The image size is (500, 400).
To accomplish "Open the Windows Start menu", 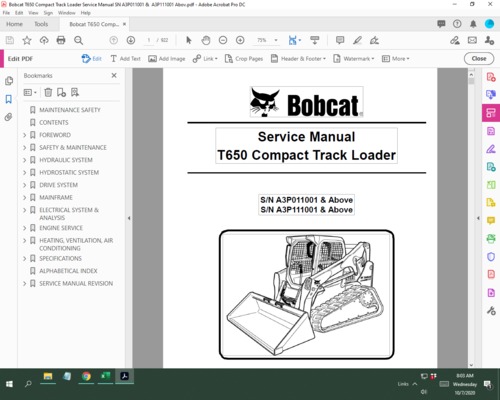I will point(9,384).
